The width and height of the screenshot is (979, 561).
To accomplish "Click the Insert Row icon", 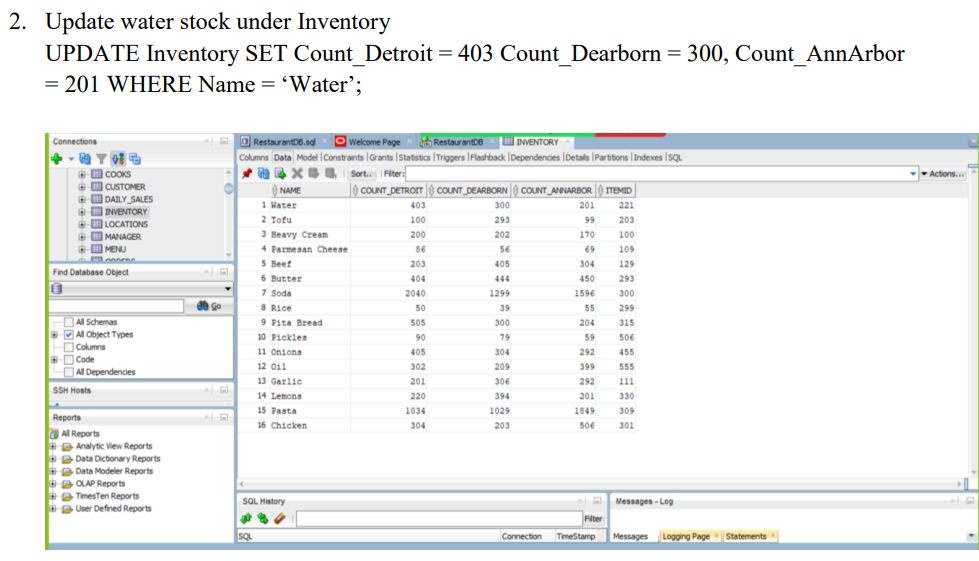I will (281, 173).
